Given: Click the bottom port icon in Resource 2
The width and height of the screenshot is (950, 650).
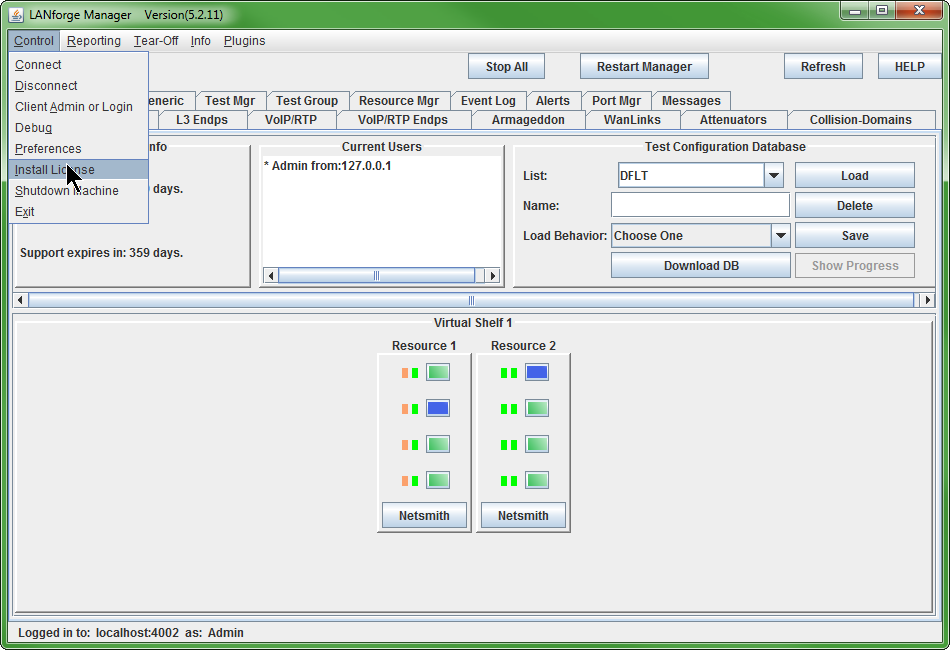Looking at the screenshot, I should pyautogui.click(x=537, y=480).
